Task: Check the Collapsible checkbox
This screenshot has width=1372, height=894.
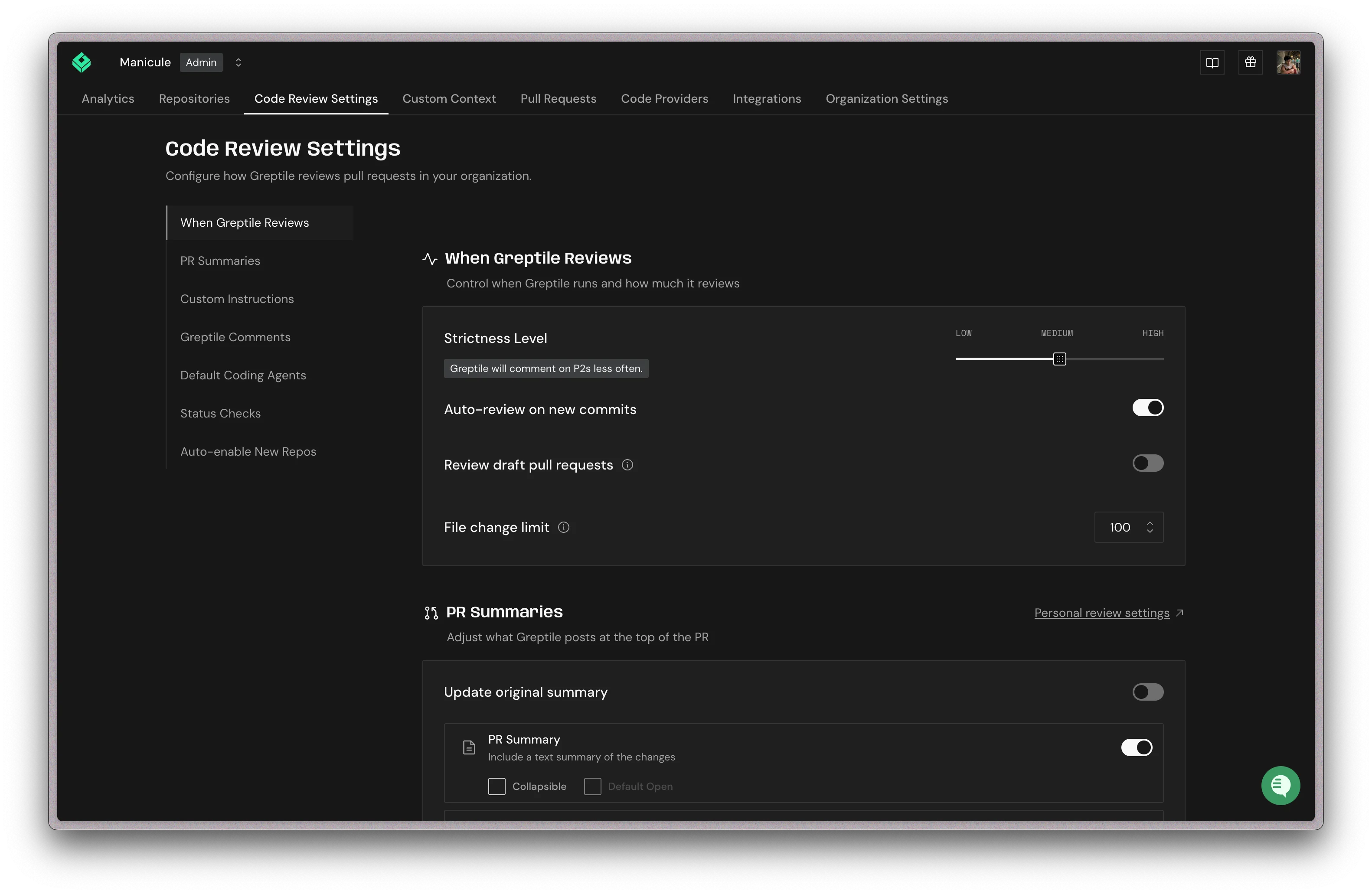Action: coord(497,787)
